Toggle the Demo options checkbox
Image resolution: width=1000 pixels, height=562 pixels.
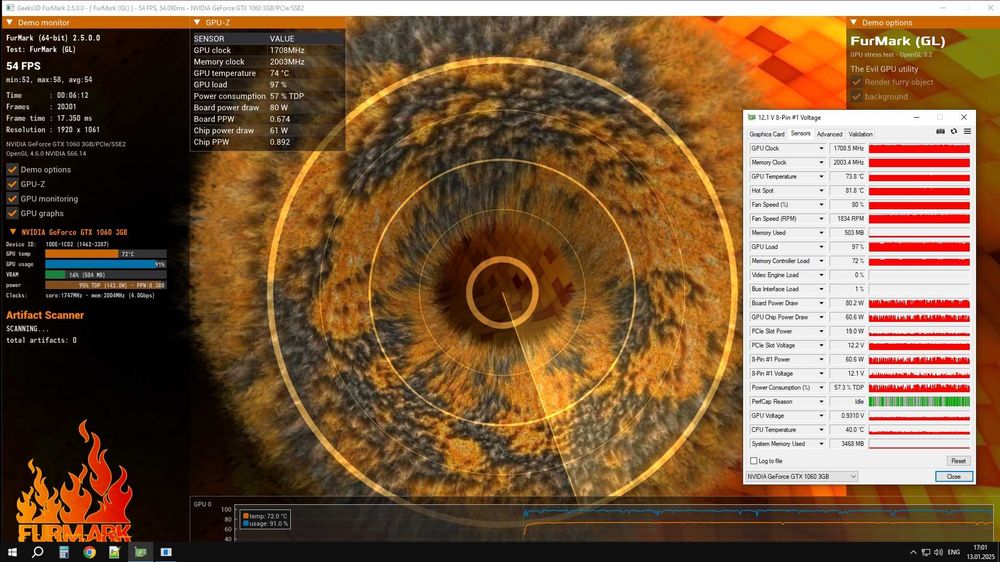pyautogui.click(x=12, y=170)
